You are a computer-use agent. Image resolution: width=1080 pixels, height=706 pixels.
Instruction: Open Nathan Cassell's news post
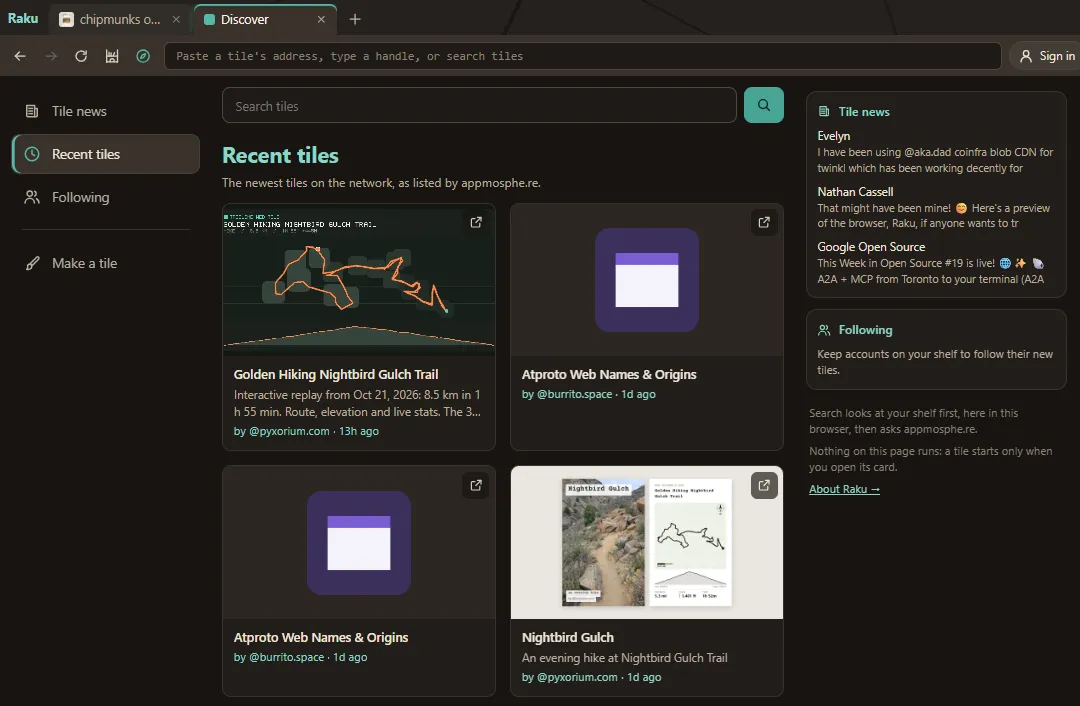pyautogui.click(x=935, y=207)
